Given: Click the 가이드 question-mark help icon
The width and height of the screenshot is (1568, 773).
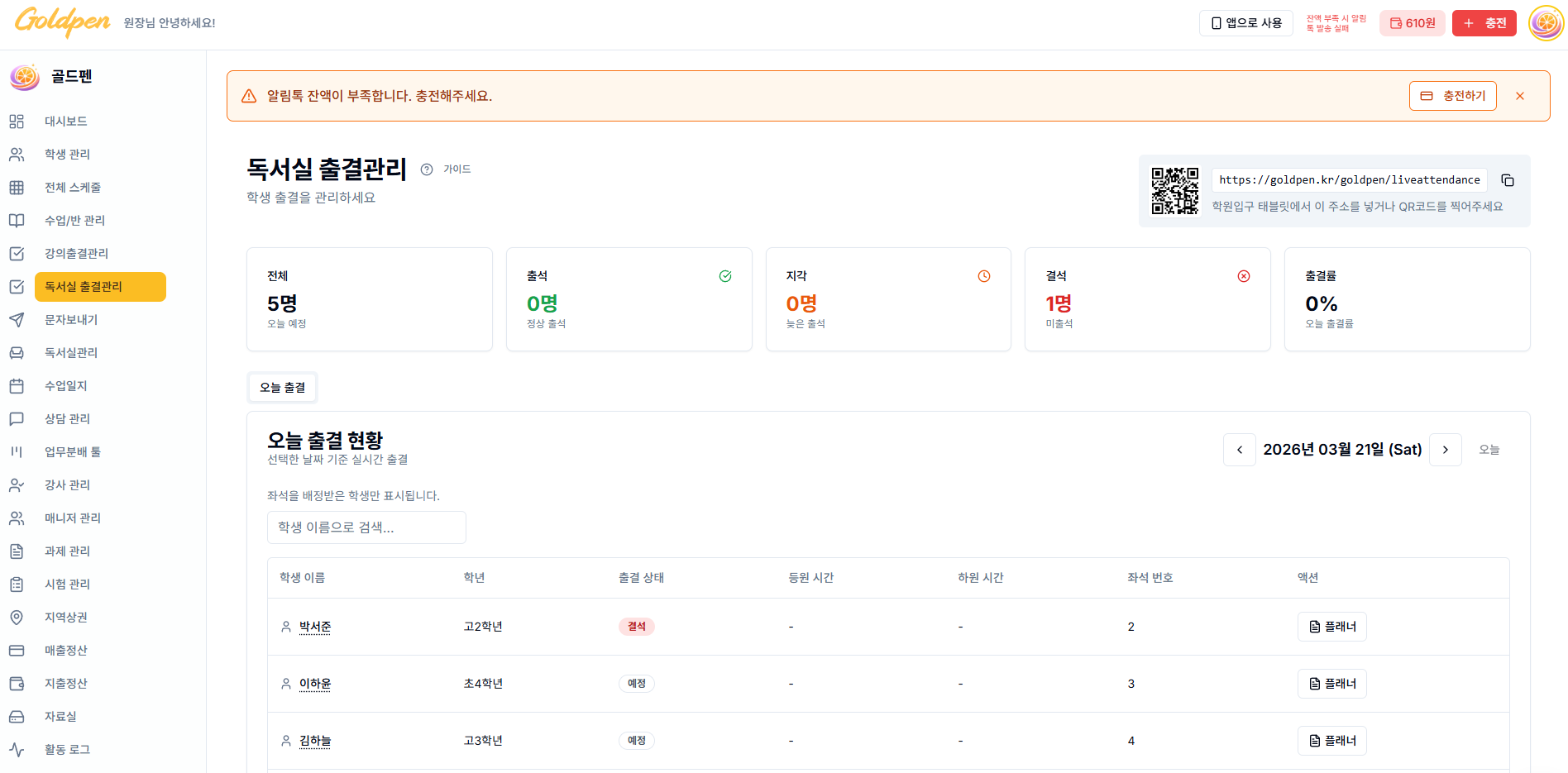Looking at the screenshot, I should 426,169.
